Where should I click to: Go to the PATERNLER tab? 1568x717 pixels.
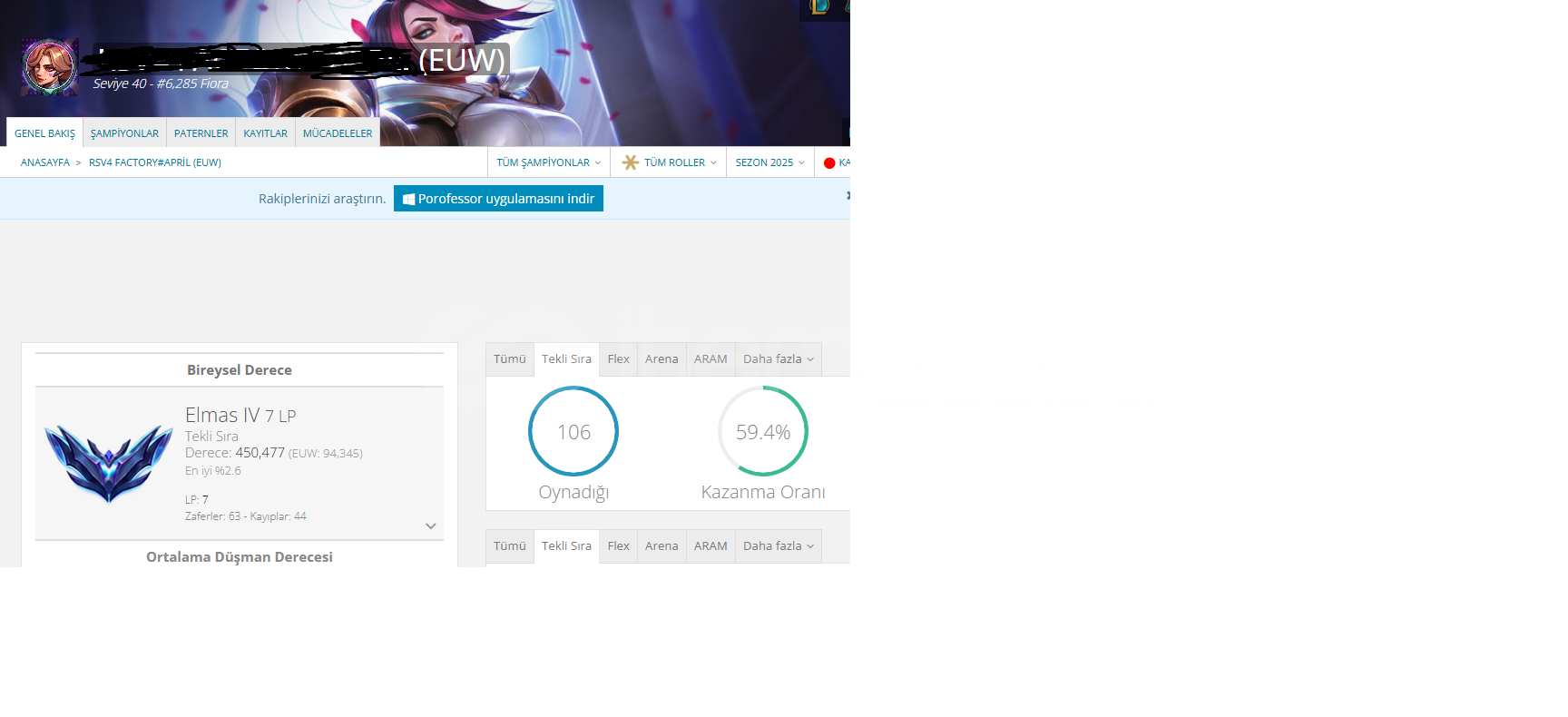[201, 133]
